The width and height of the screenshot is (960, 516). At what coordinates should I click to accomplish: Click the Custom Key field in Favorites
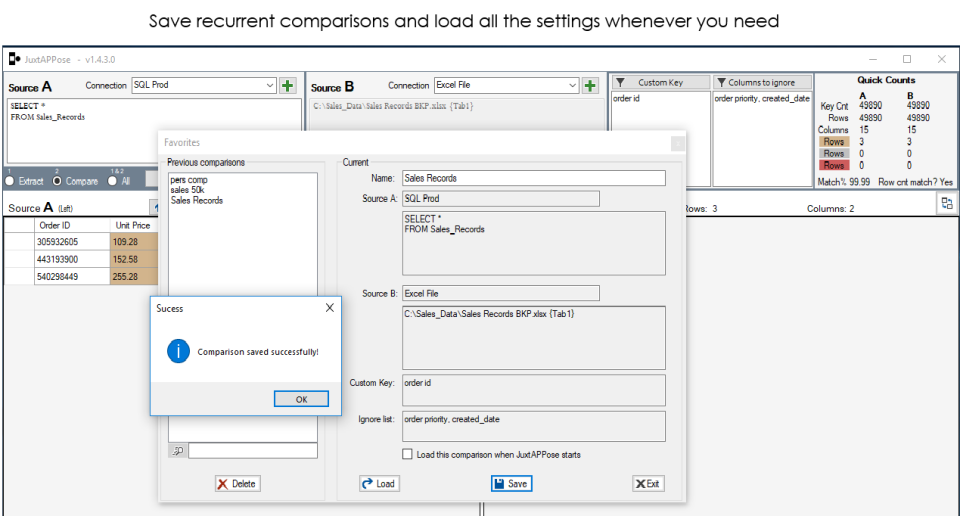click(534, 390)
